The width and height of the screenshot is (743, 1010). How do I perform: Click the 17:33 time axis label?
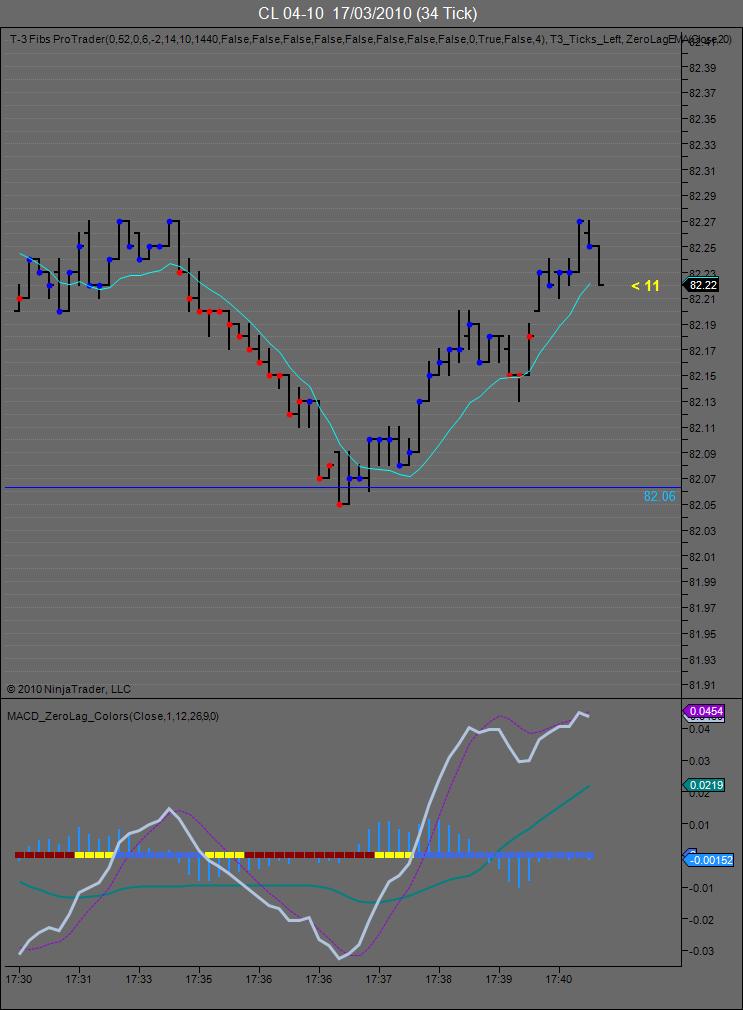coord(139,979)
